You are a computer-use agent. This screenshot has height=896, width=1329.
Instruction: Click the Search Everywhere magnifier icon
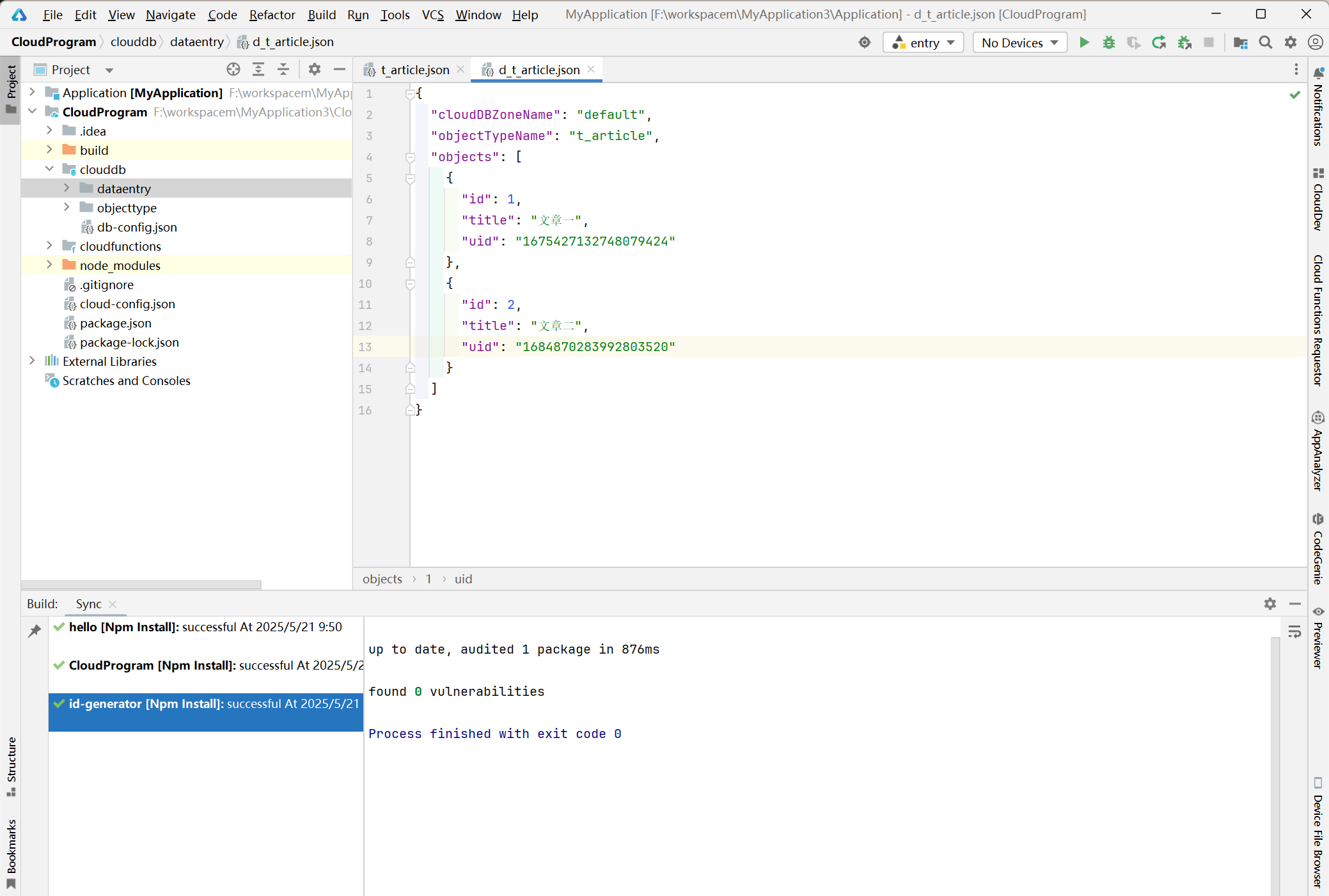pyautogui.click(x=1265, y=43)
